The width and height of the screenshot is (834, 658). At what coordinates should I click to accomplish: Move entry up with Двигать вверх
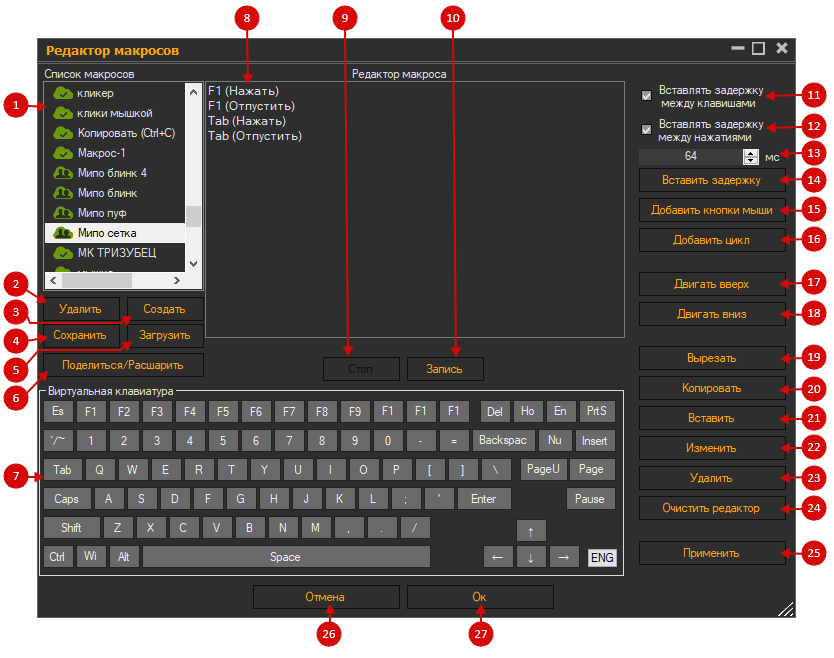[x=712, y=284]
